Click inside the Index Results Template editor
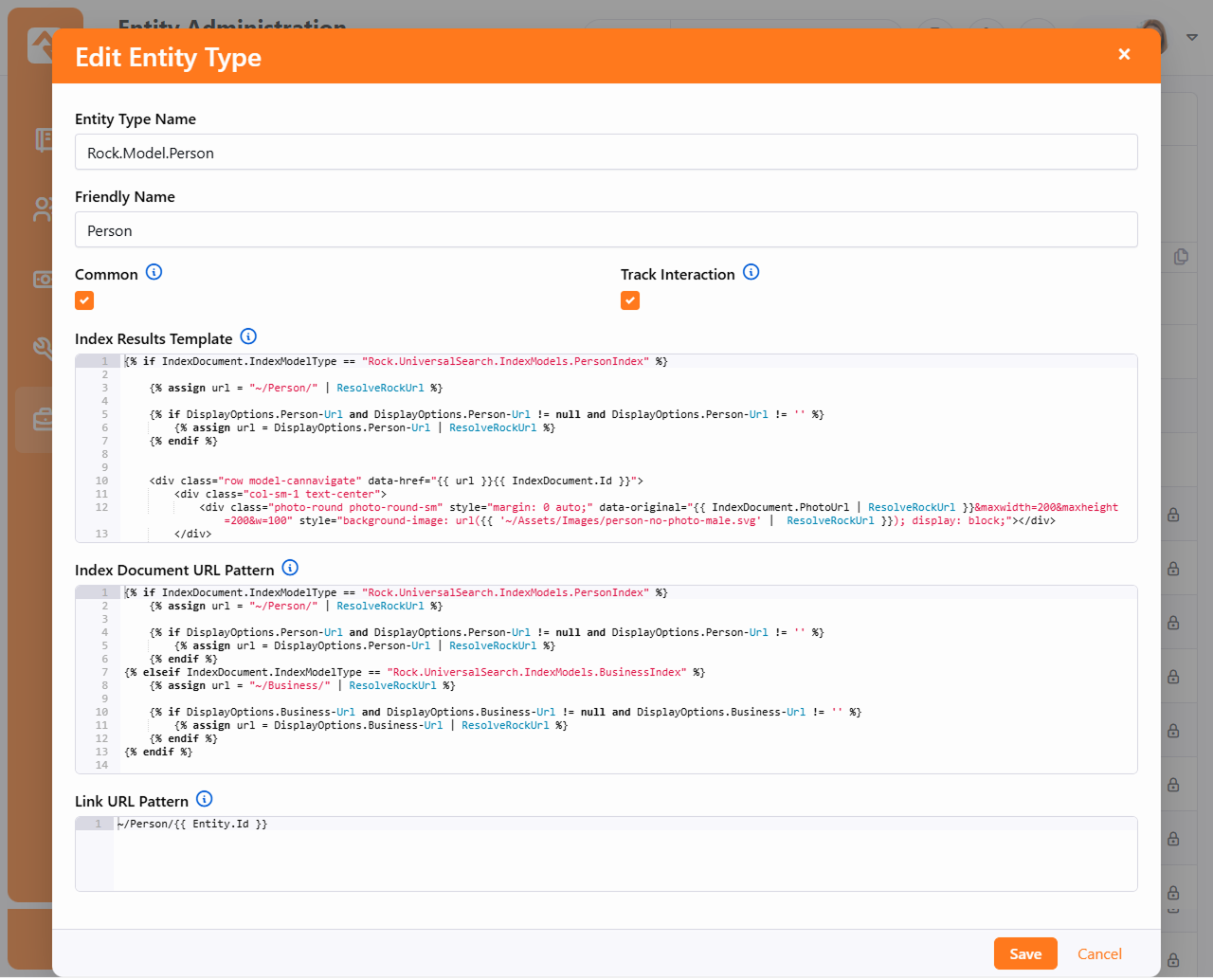The width and height of the screenshot is (1213, 980). click(625, 447)
